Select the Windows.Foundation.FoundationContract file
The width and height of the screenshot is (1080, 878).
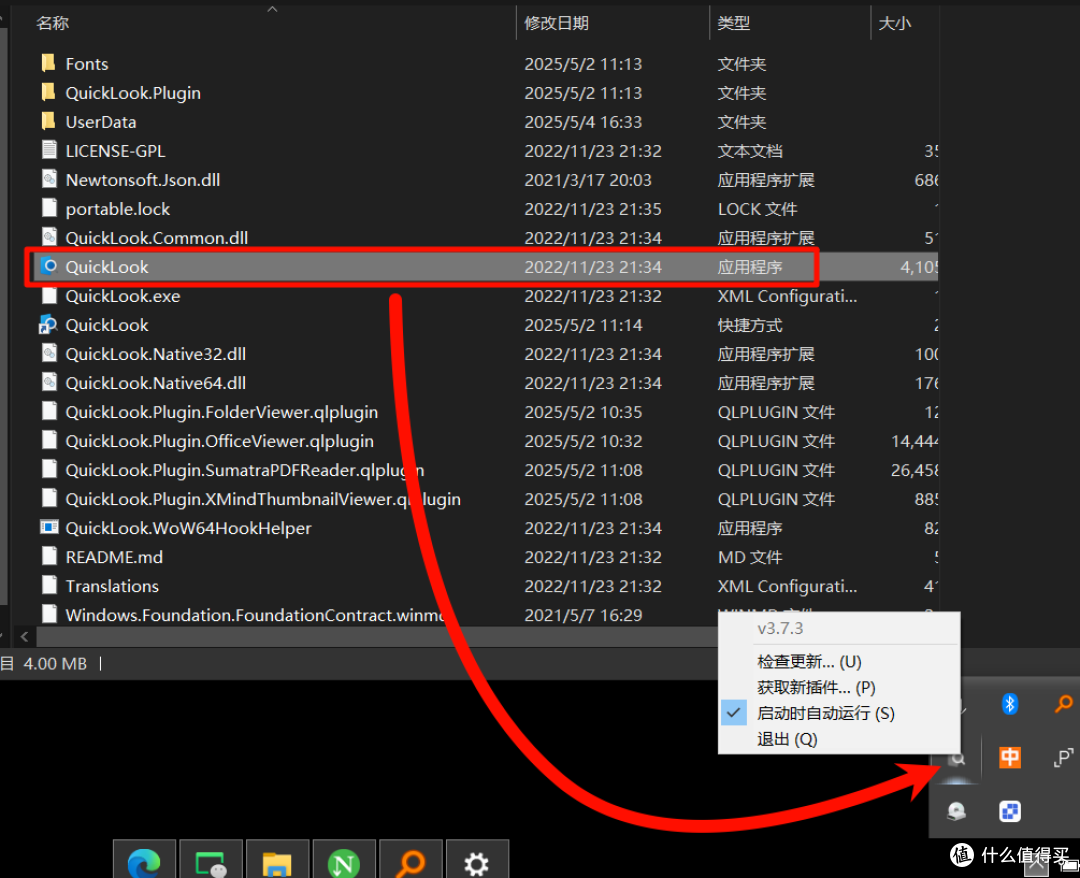(255, 614)
